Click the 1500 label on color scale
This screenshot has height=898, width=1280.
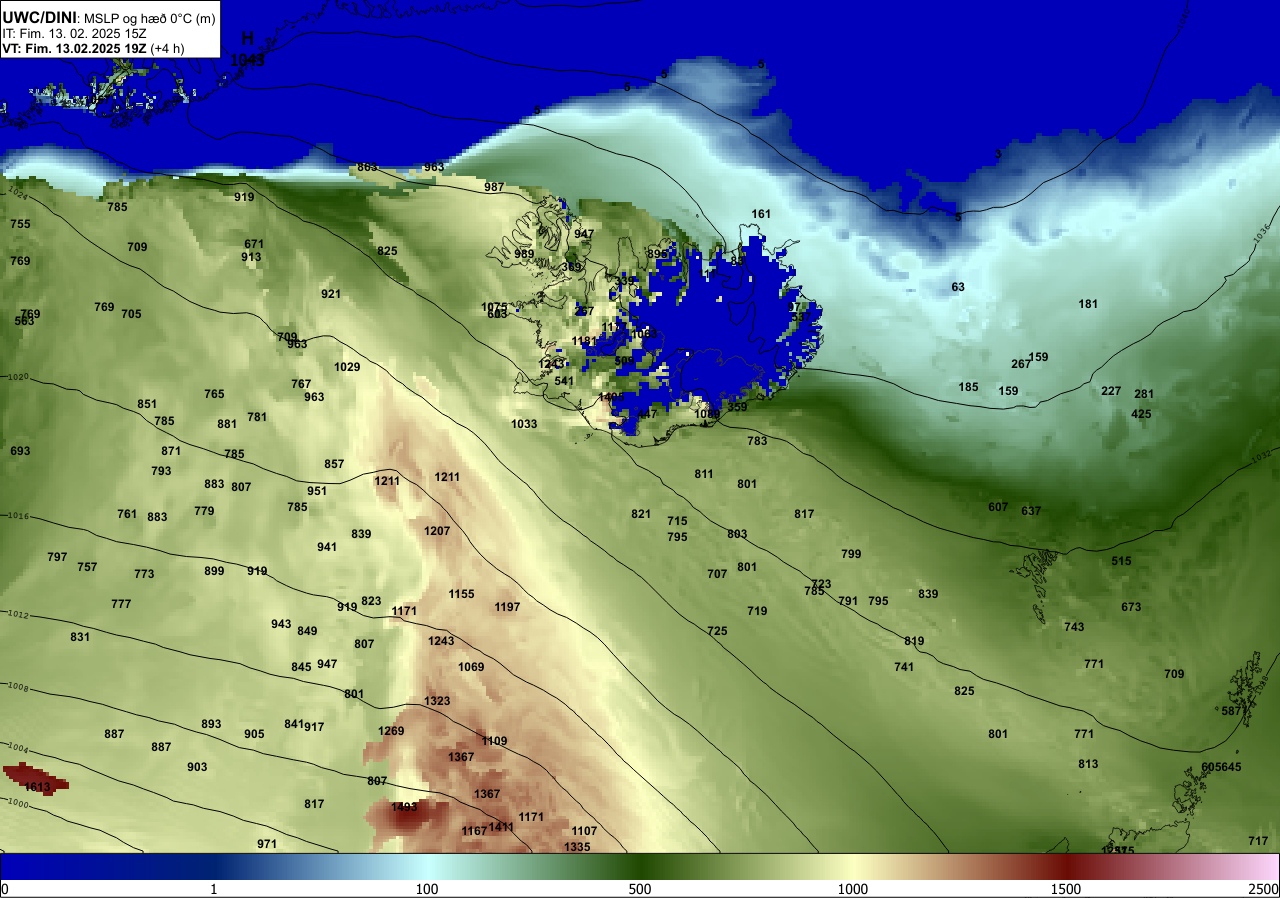1066,890
